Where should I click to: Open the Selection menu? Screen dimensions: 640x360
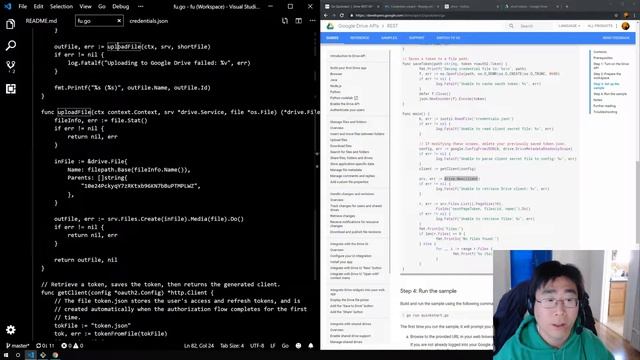(61, 7)
